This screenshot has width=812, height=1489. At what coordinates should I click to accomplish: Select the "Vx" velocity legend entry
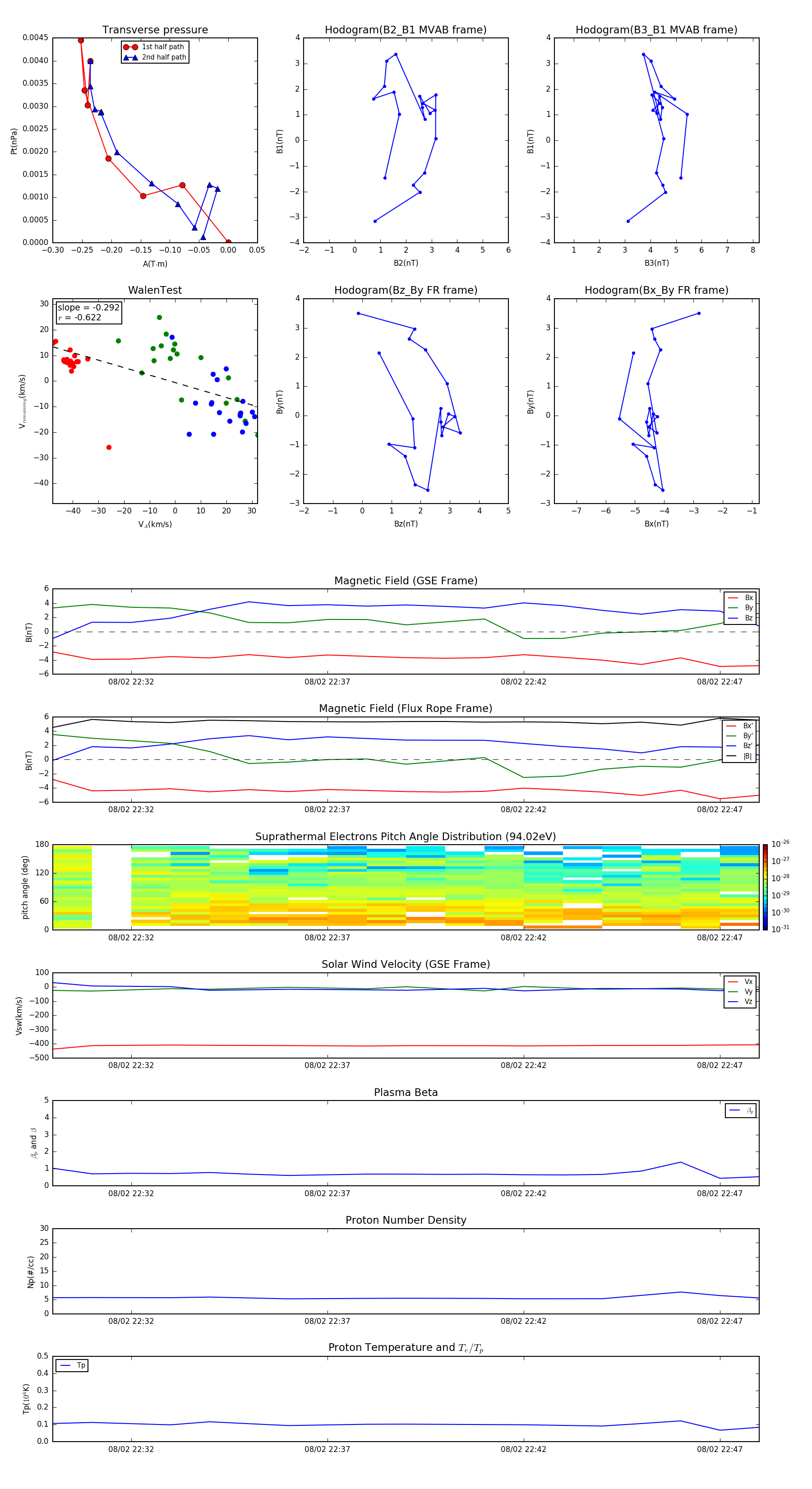[x=740, y=982]
